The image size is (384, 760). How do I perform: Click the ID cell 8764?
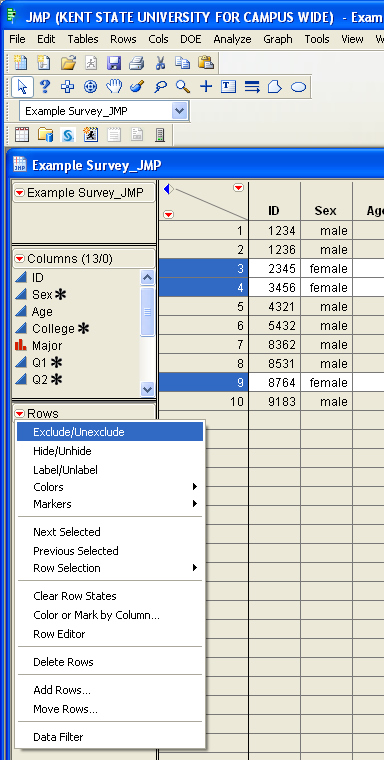(x=274, y=382)
